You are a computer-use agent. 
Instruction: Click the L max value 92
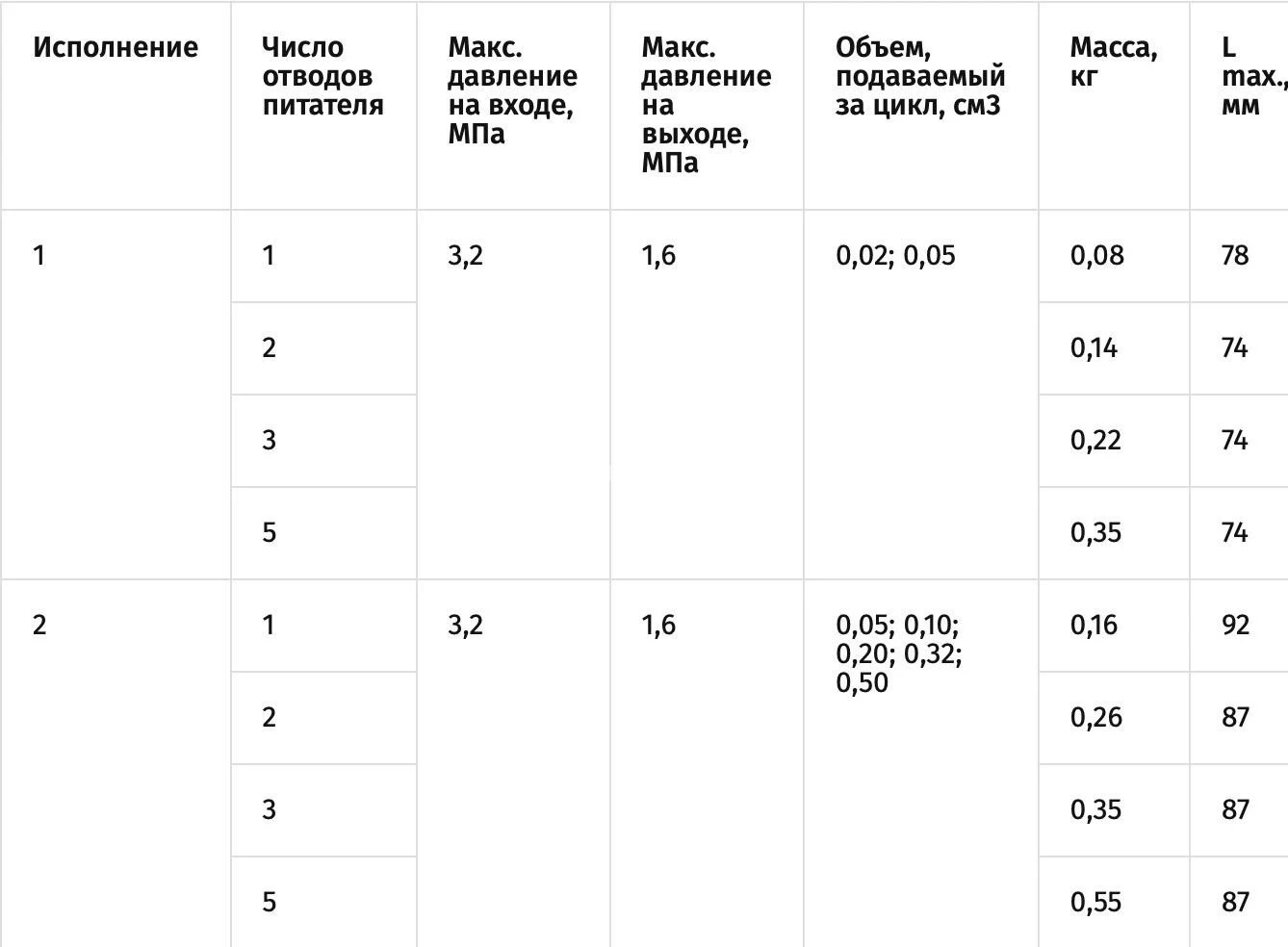(1235, 625)
